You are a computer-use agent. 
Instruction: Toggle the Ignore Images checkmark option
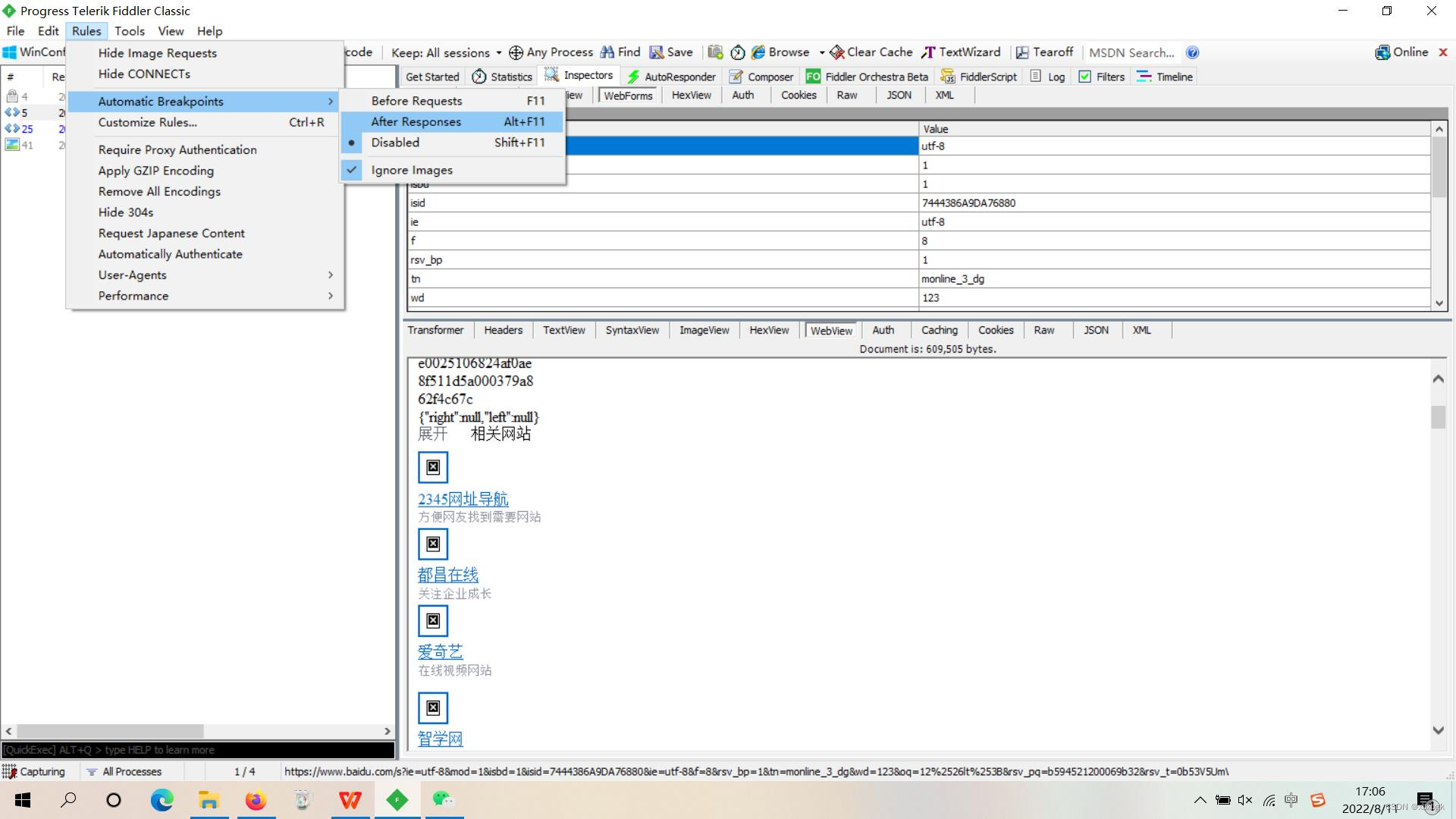tap(411, 170)
